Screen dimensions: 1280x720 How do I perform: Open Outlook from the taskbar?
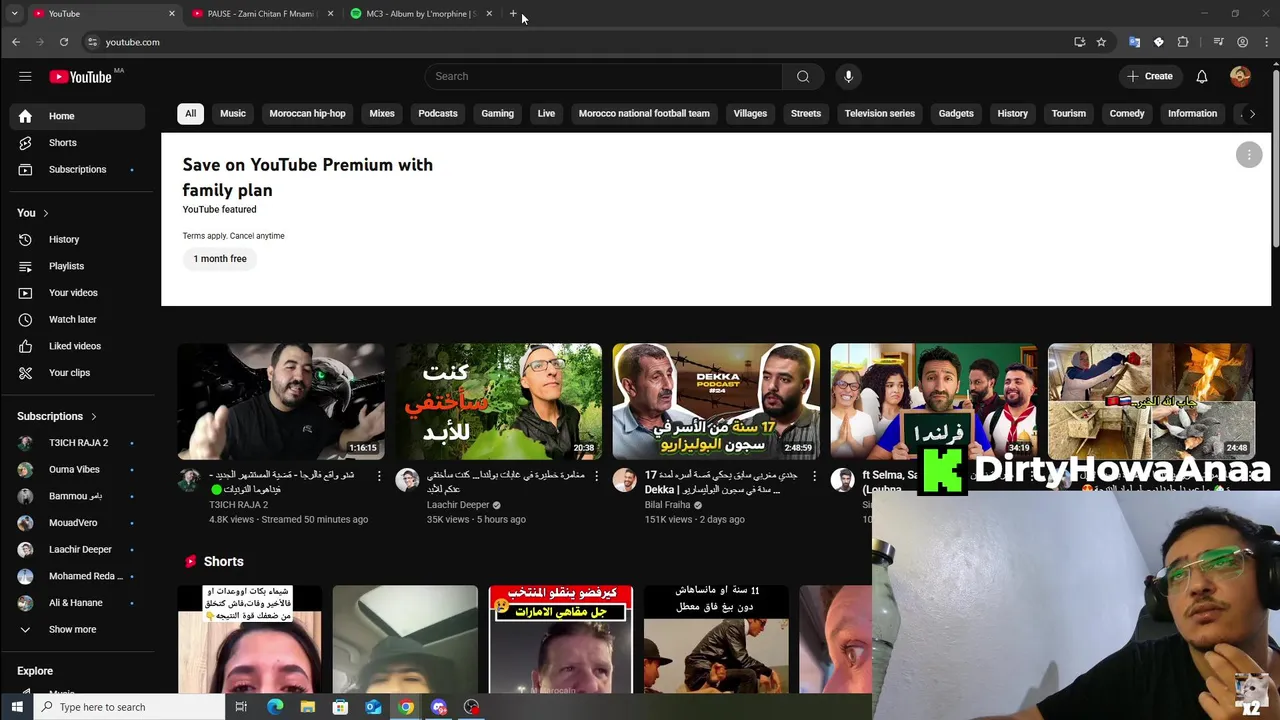tap(373, 707)
